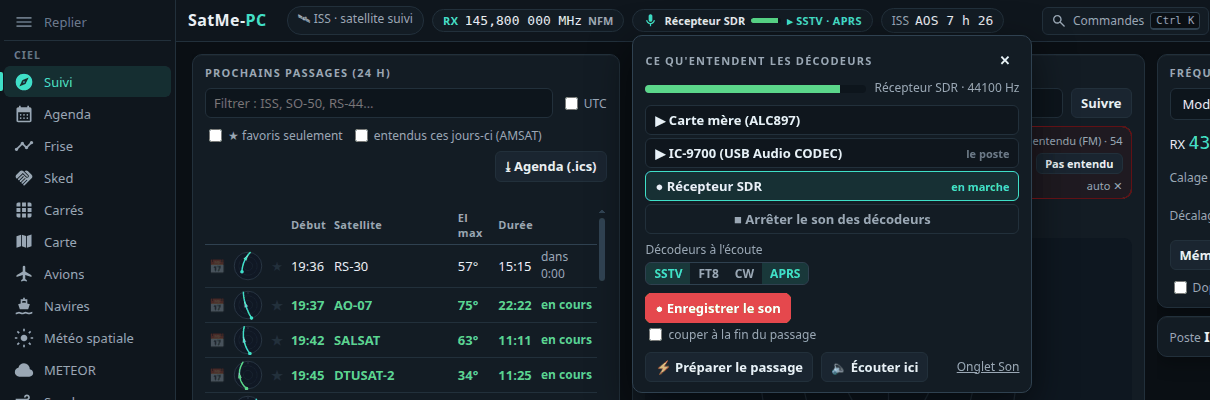Open the Agenda sidebar calendar icon

[25, 114]
